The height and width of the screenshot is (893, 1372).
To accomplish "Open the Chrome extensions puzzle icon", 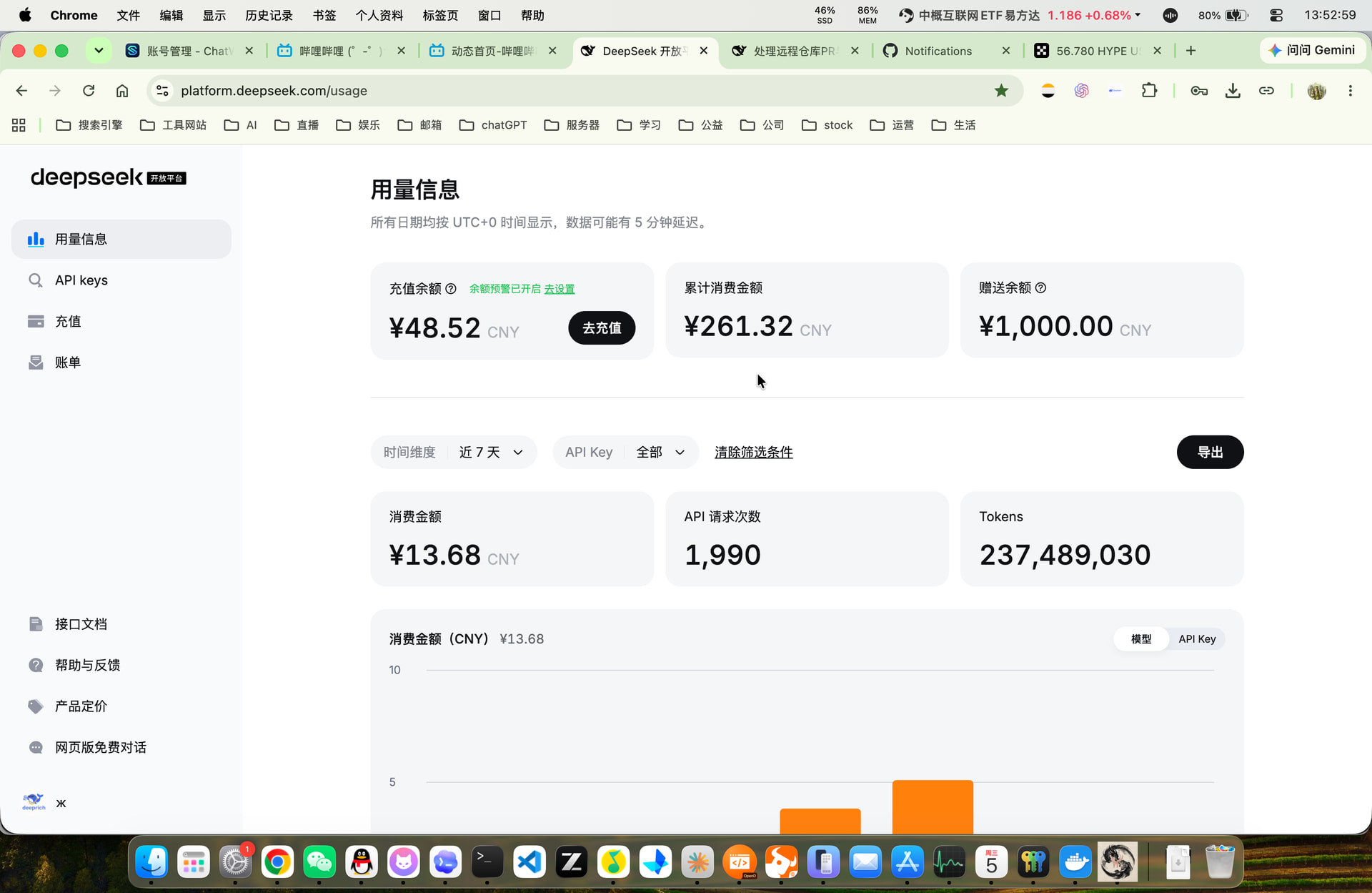I will click(1149, 90).
